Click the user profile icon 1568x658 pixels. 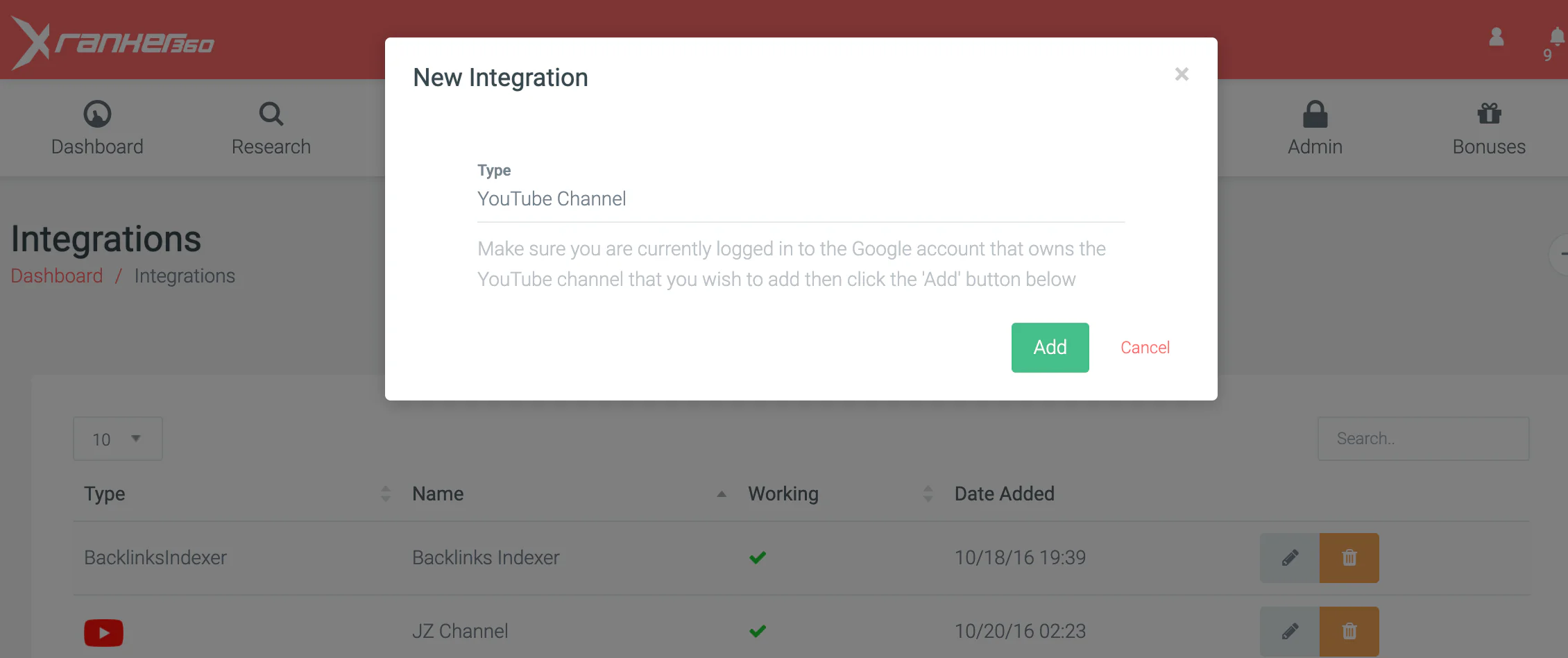point(1497,37)
